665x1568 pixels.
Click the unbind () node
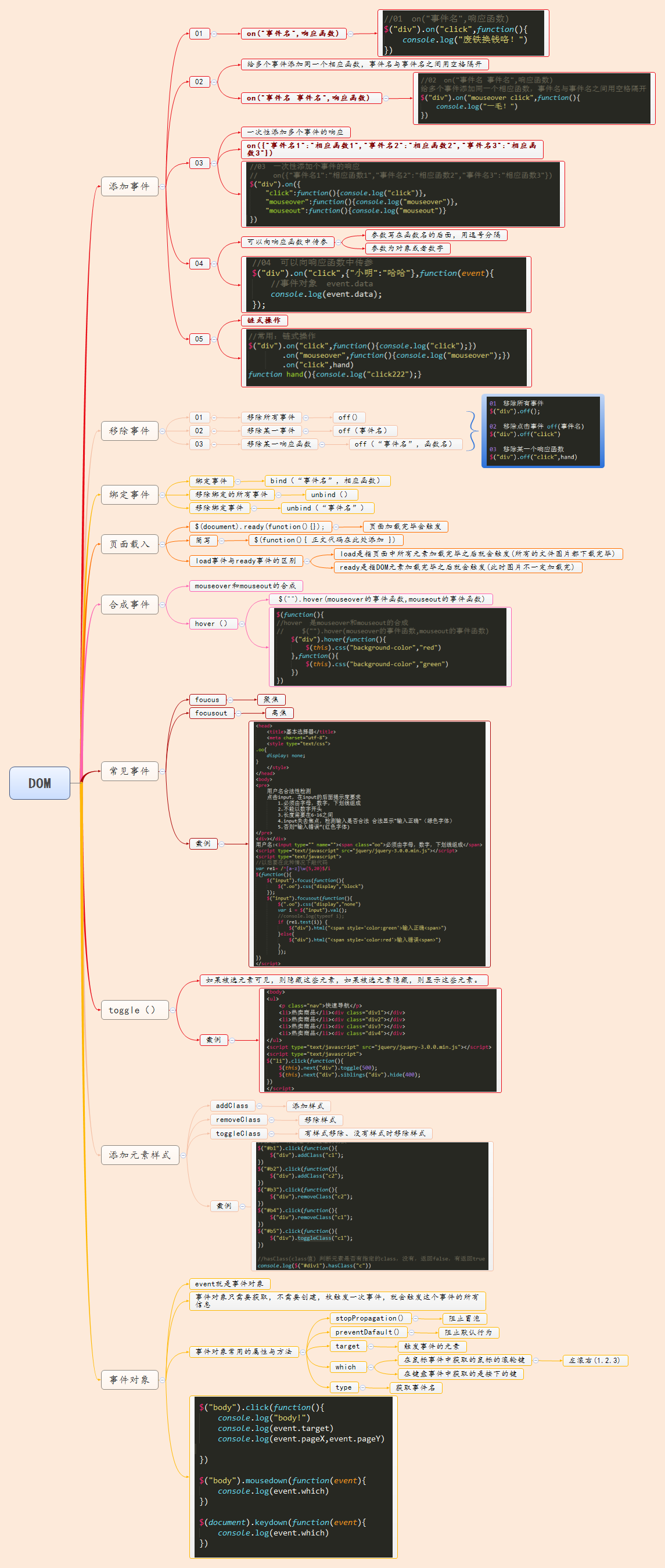pyautogui.click(x=329, y=495)
